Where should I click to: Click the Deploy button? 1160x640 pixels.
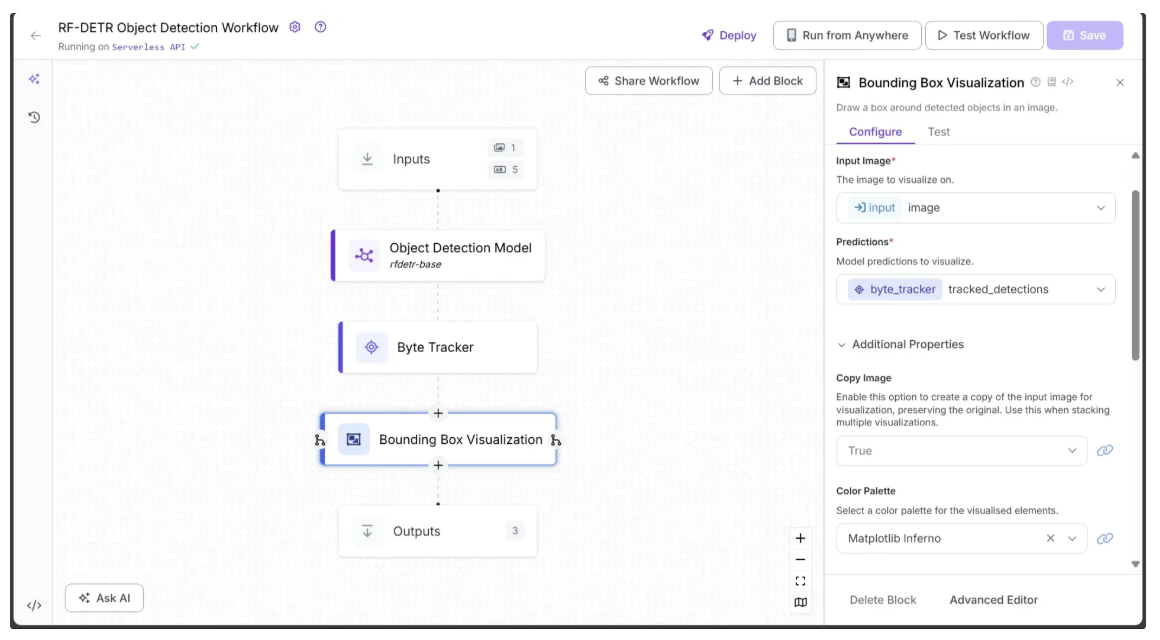729,35
